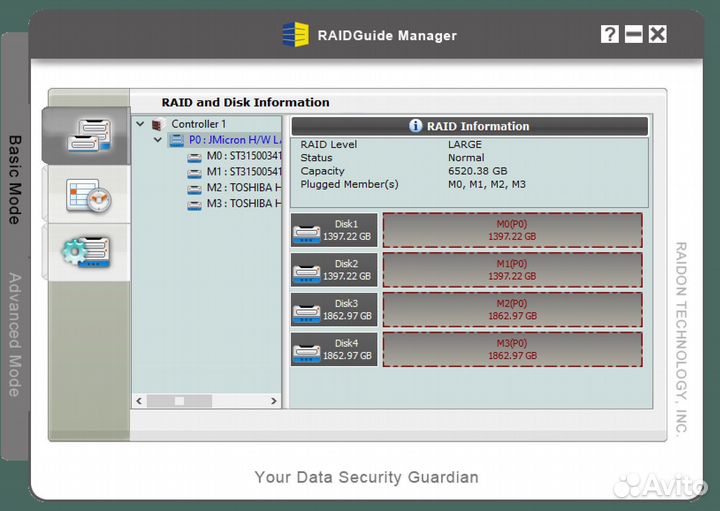Viewport: 720px width, 511px height.
Task: Collapse the Controller 1 tree node
Action: (141, 124)
